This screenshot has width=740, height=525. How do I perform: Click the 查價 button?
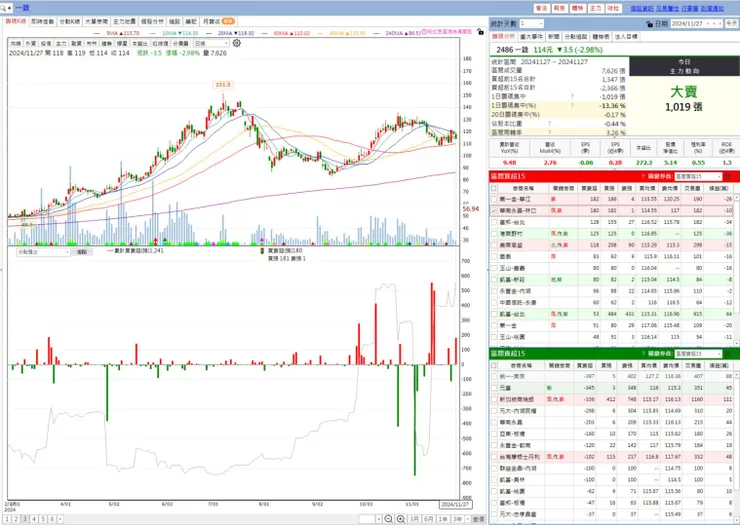coord(479,519)
